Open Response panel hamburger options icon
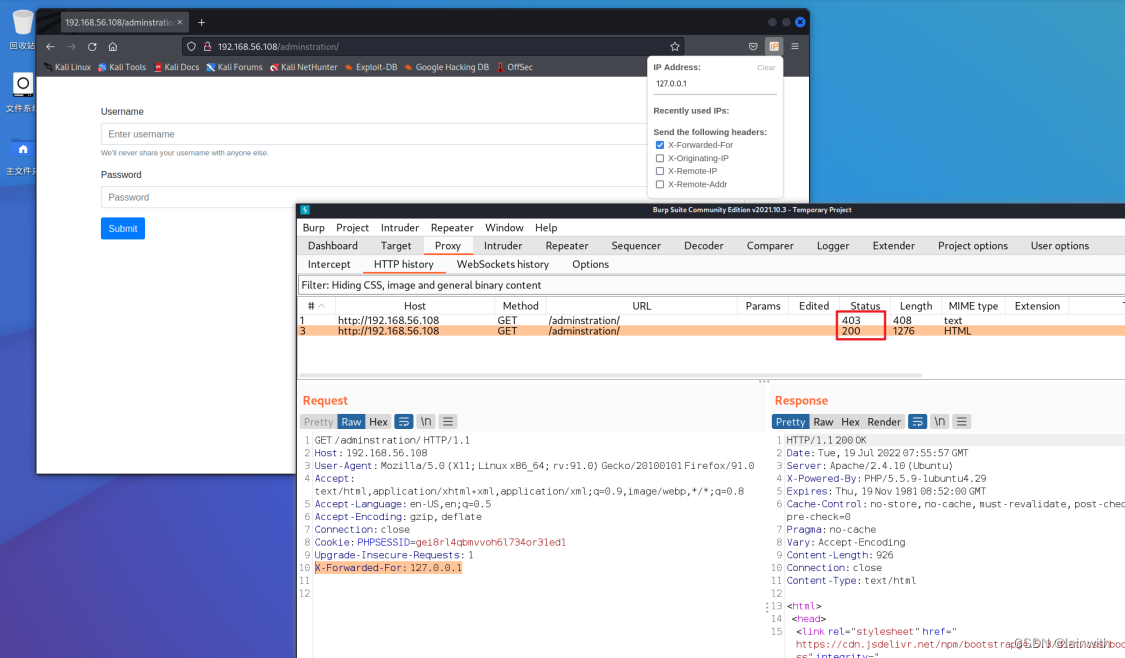Screen dimensions: 1125x658 (x=961, y=422)
